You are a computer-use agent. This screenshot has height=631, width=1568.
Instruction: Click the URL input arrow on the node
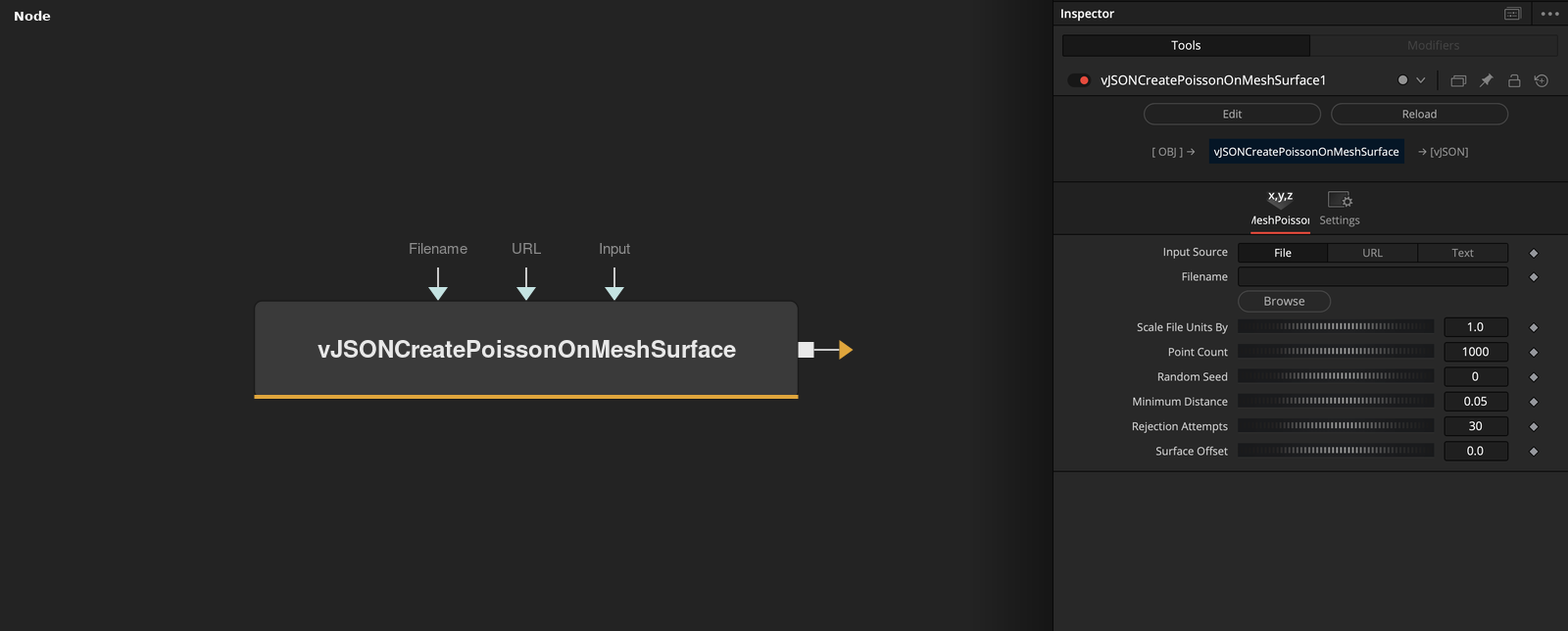coord(526,284)
